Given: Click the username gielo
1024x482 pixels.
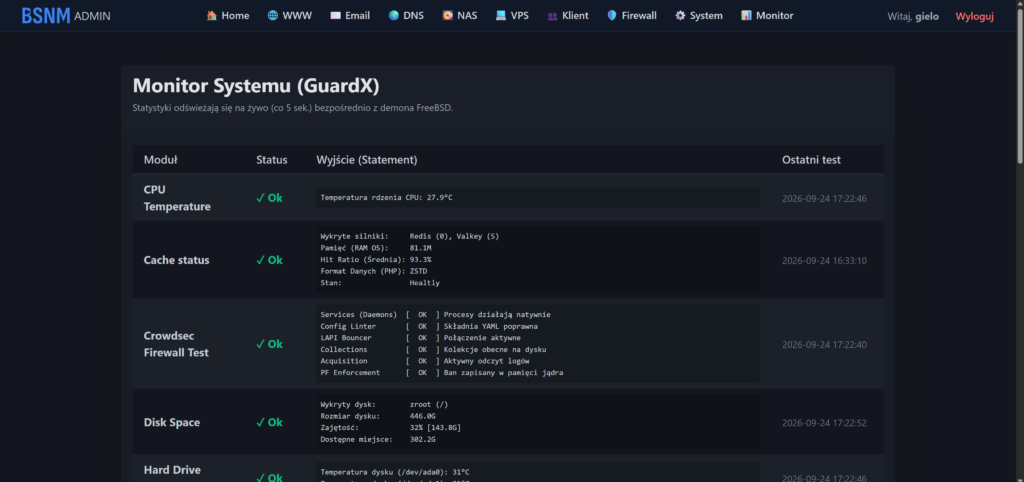Looking at the screenshot, I should (x=927, y=16).
